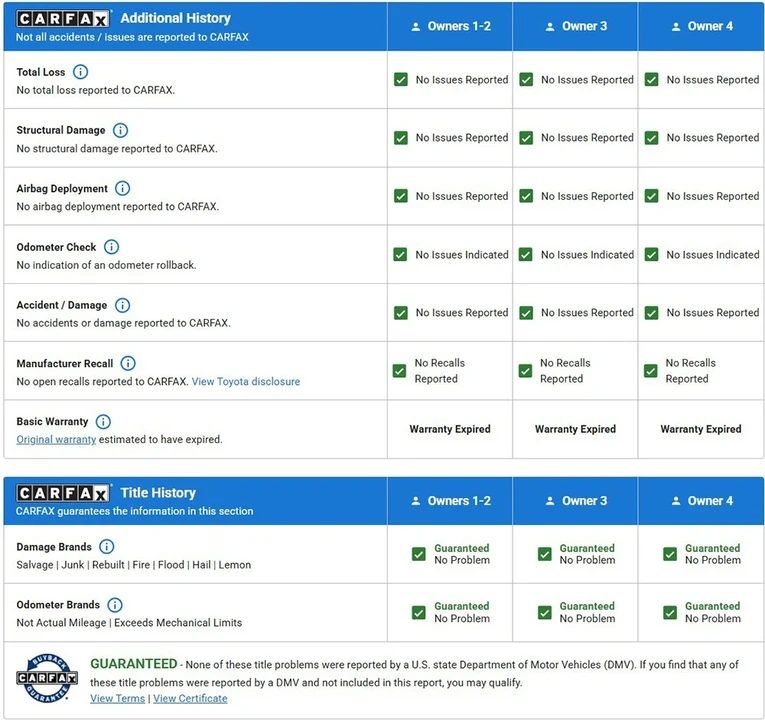Viewport: 765px width, 720px height.
Task: Click Warranty Expired text for Owners 1-2
Action: [x=450, y=429]
